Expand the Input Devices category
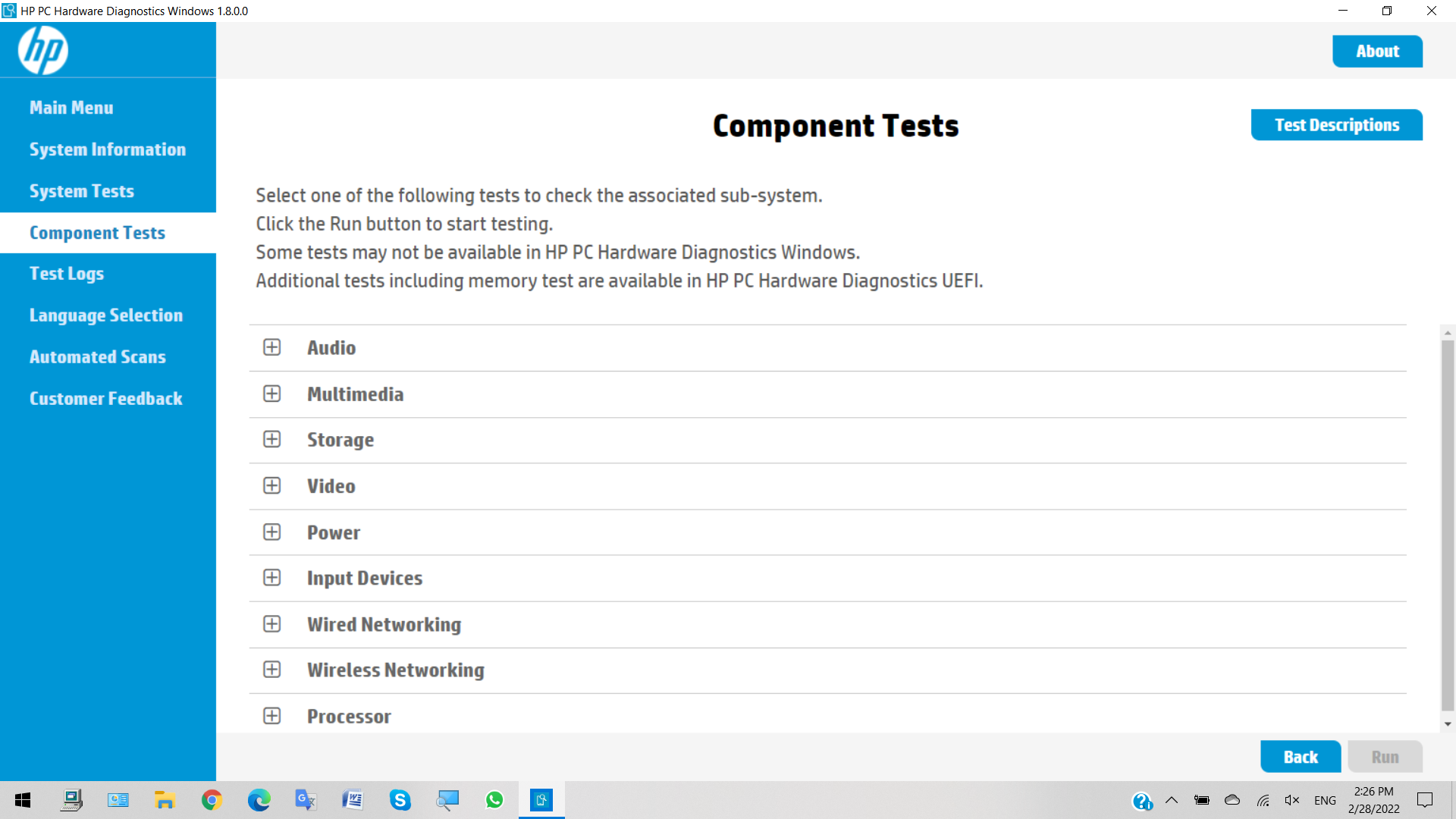The image size is (1456, 819). click(x=271, y=578)
